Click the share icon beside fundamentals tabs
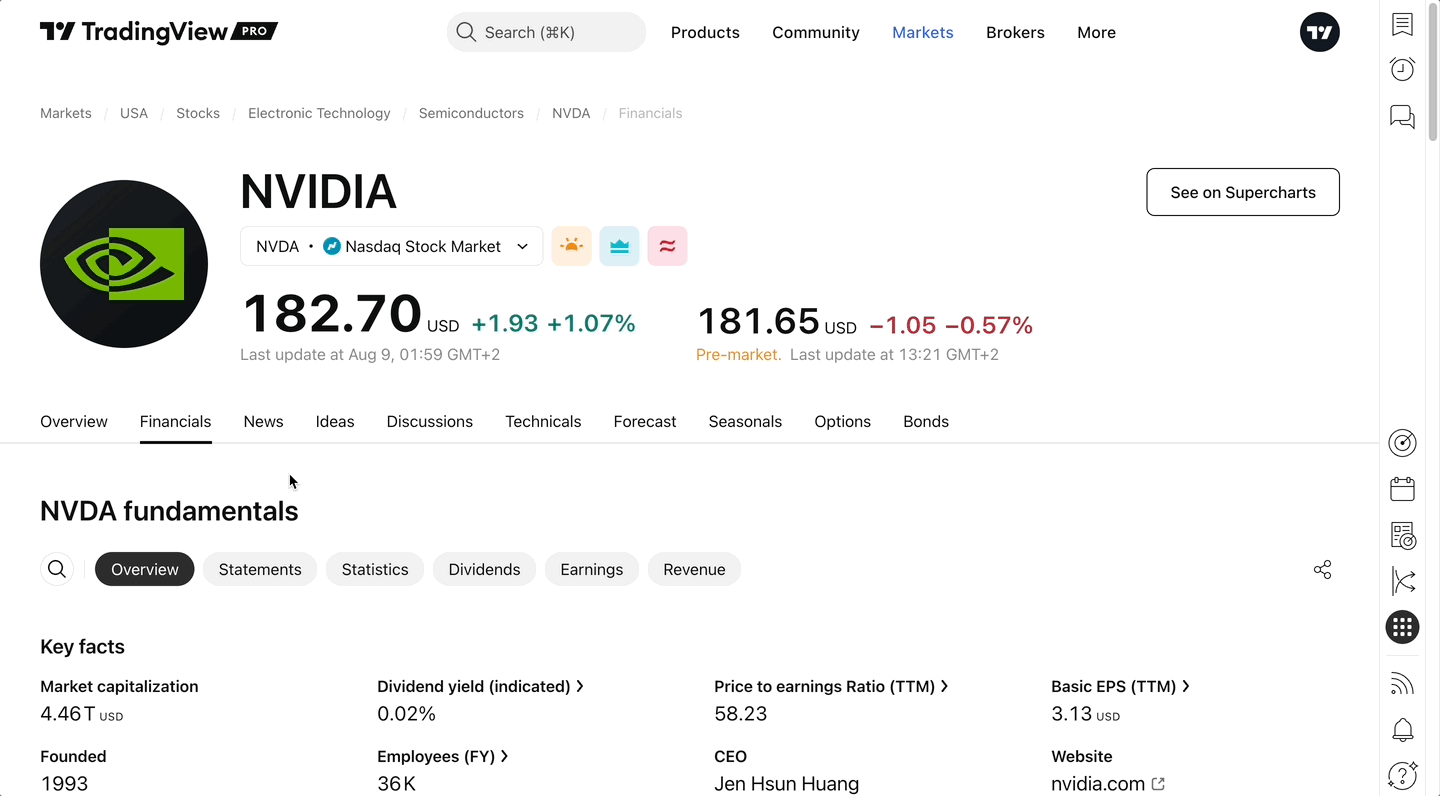The width and height of the screenshot is (1440, 796). (1322, 570)
